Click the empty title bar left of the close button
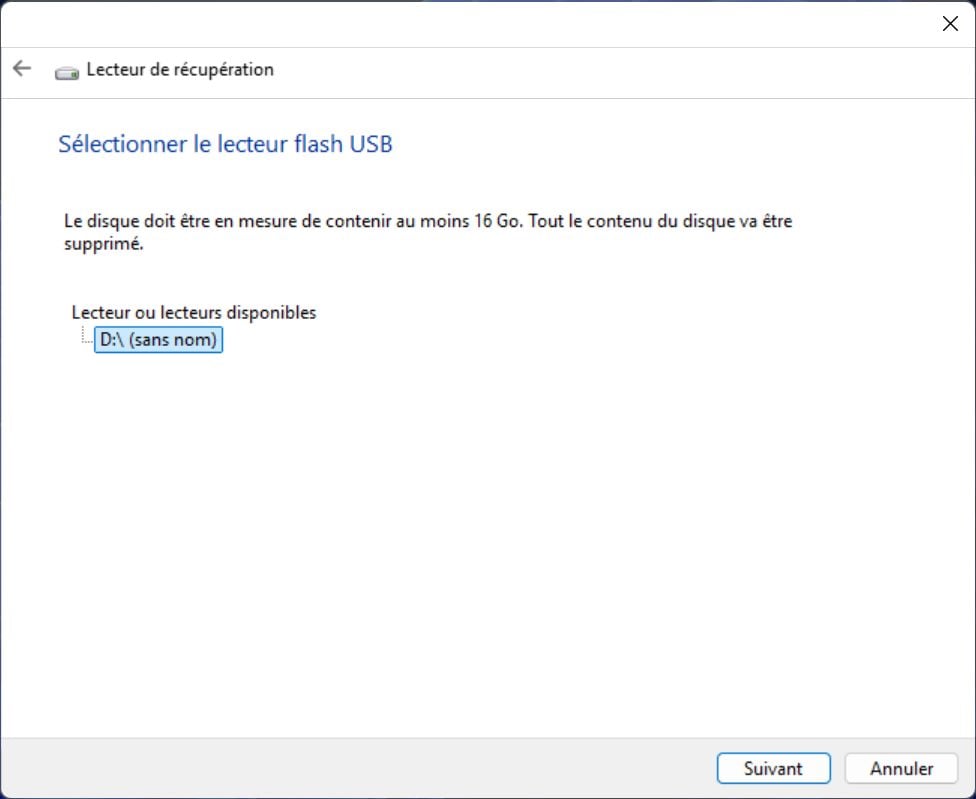Viewport: 976px width, 799px height. pyautogui.click(x=480, y=24)
